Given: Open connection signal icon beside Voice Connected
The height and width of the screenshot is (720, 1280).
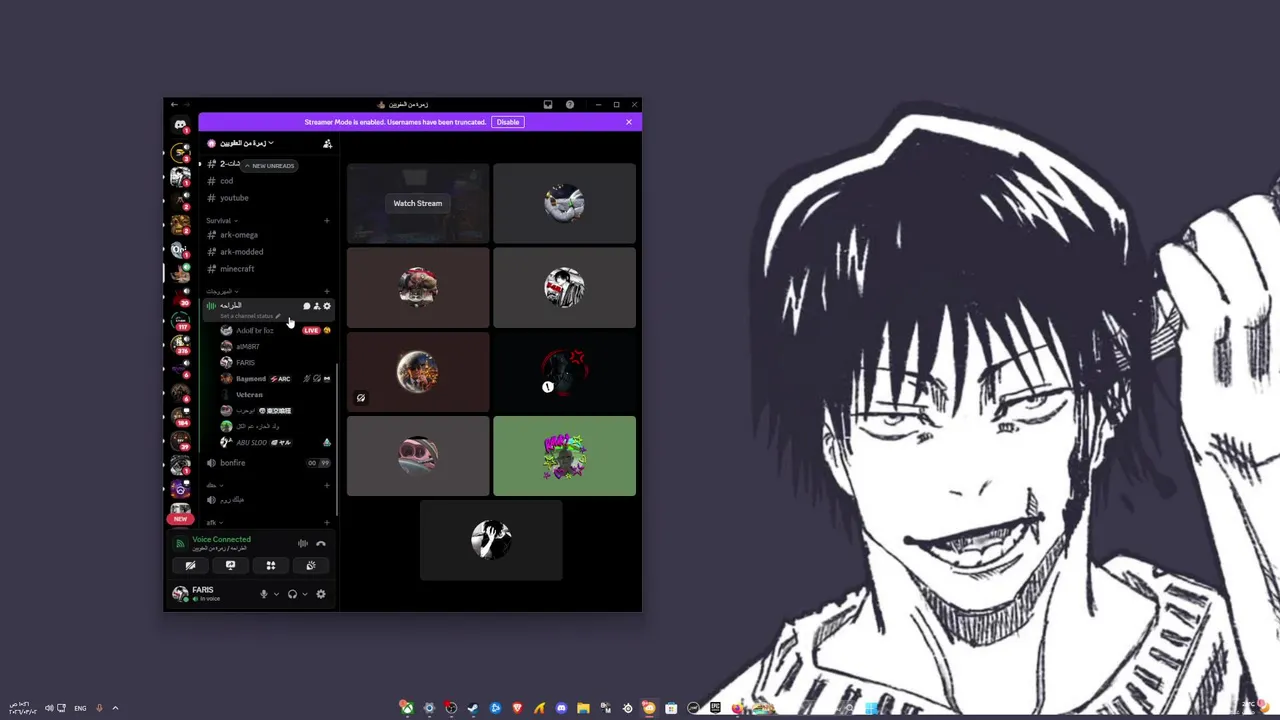Looking at the screenshot, I should point(180,543).
